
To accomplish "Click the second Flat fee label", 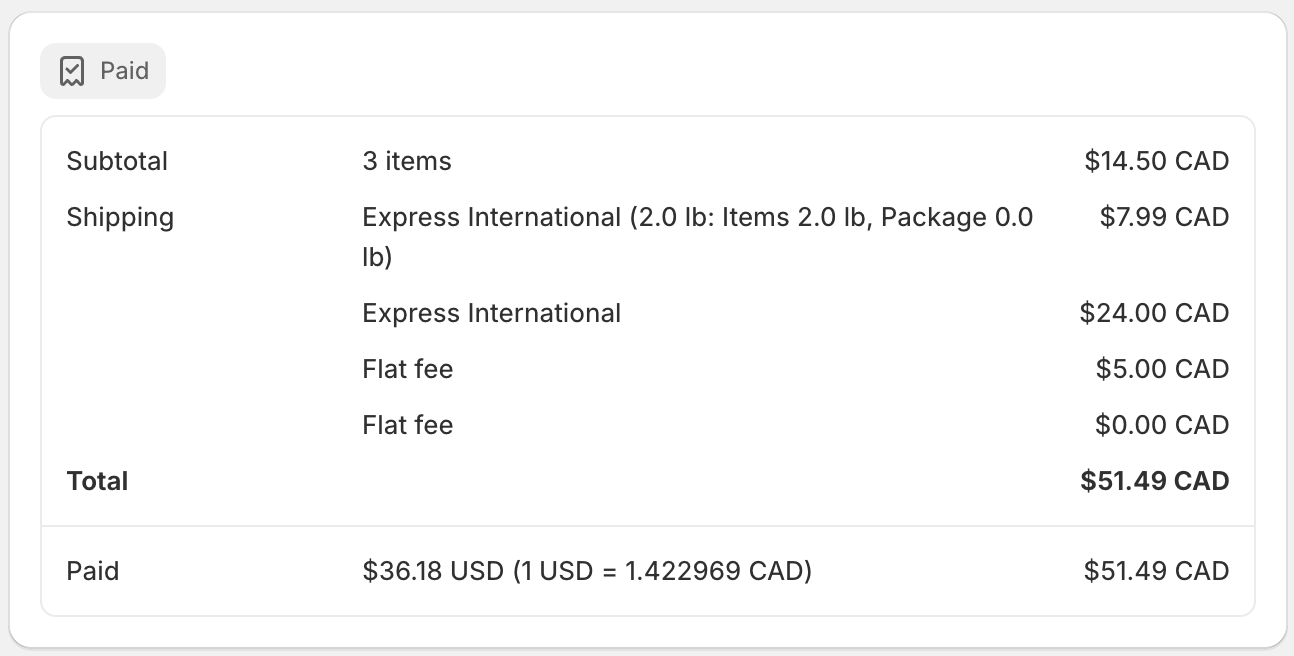I will pyautogui.click(x=408, y=425).
